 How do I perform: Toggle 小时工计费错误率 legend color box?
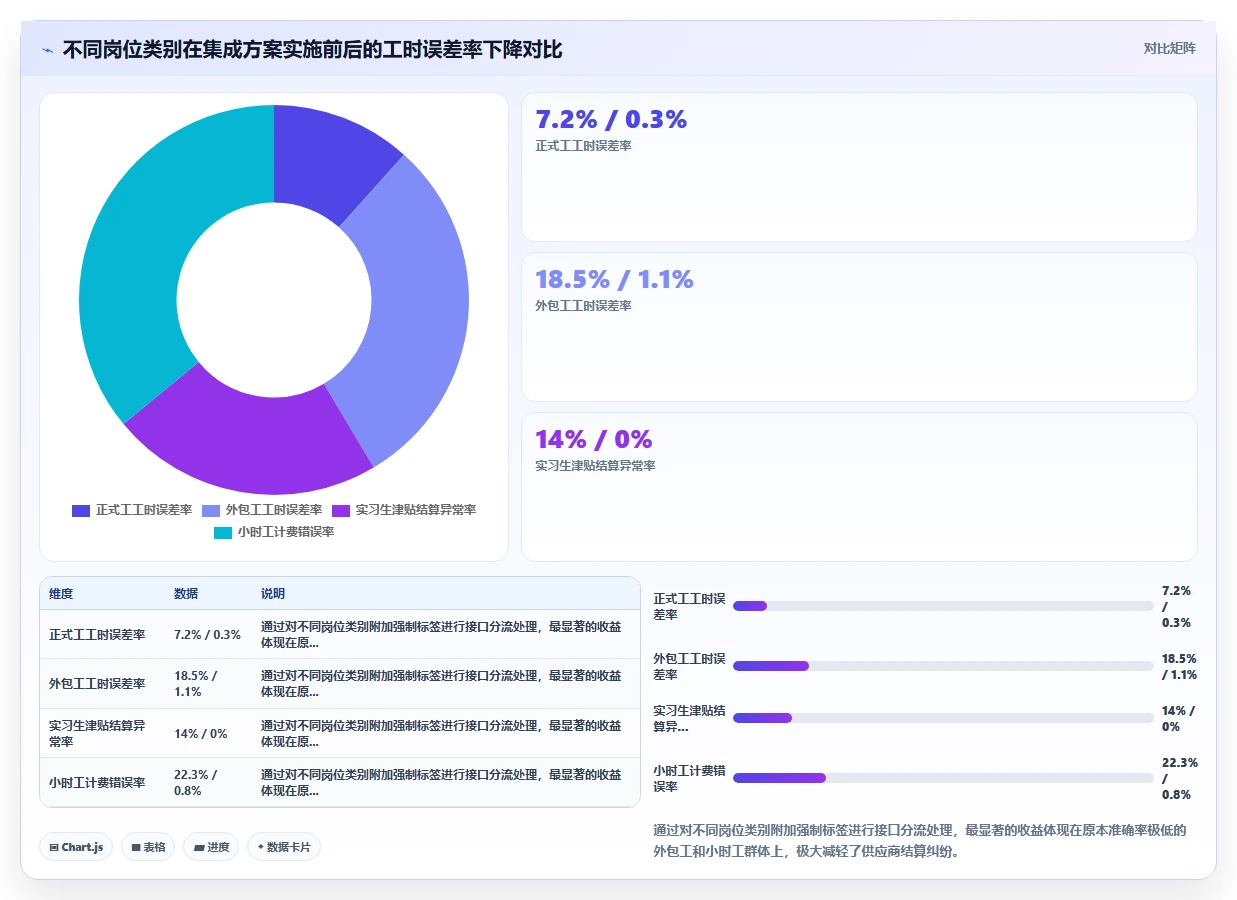[x=223, y=532]
